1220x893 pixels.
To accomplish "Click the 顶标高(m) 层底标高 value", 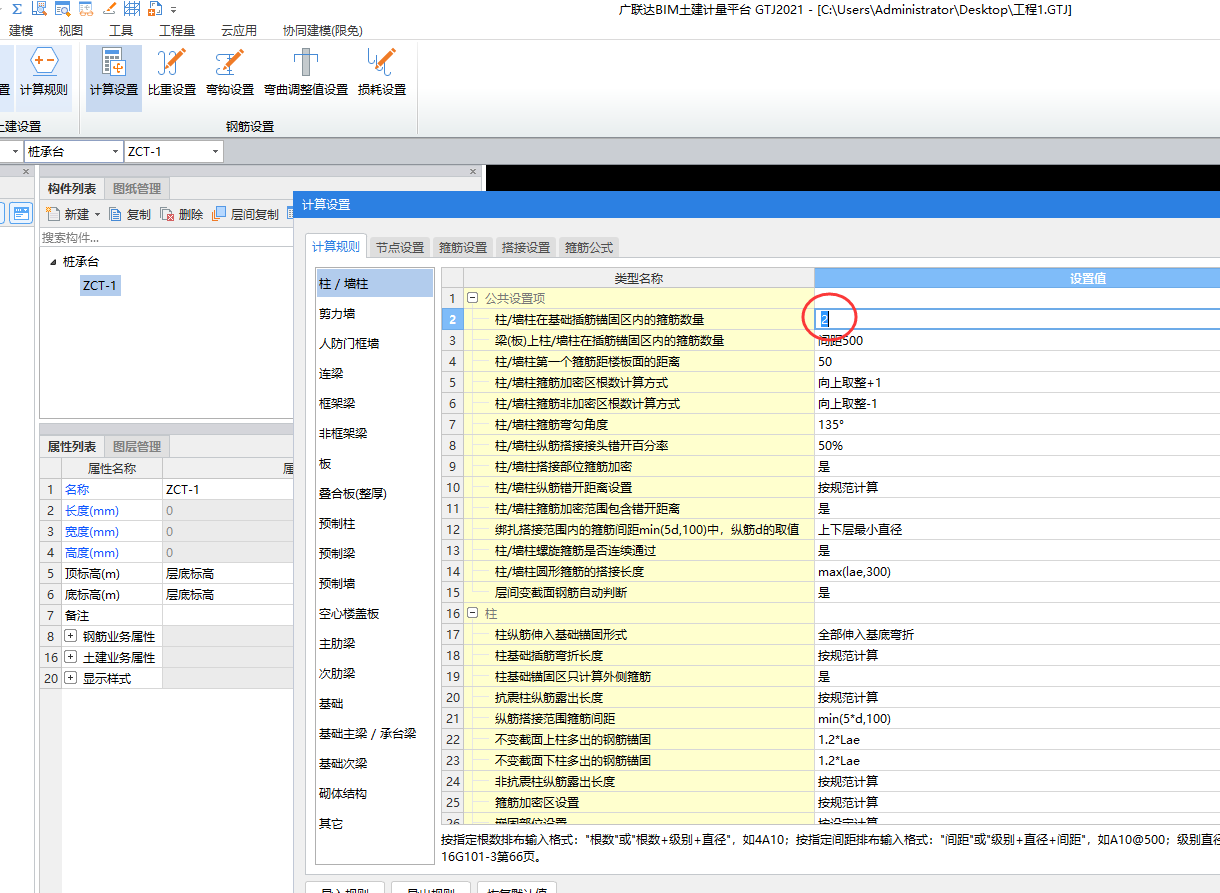I will click(227, 573).
